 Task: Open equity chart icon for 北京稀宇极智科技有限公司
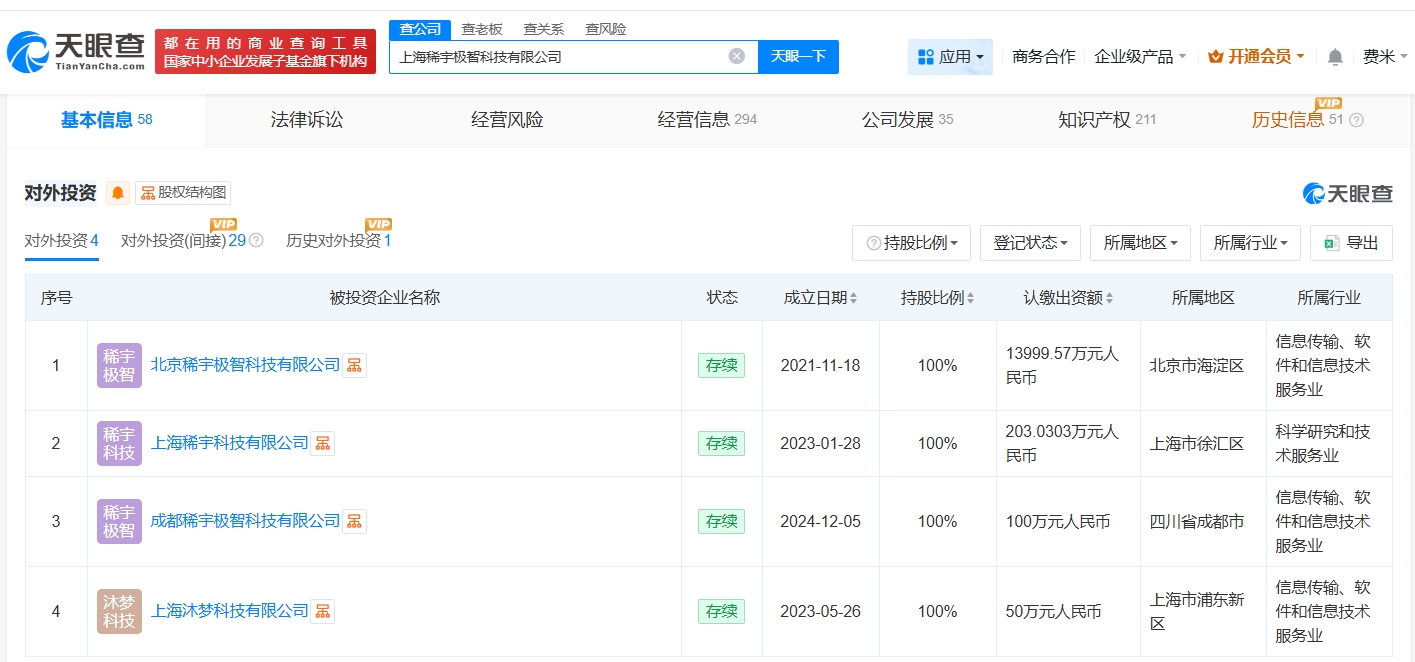point(354,366)
